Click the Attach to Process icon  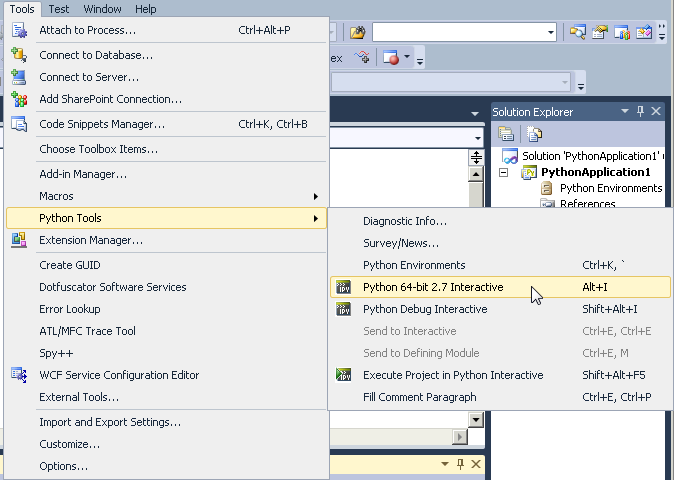pos(19,31)
